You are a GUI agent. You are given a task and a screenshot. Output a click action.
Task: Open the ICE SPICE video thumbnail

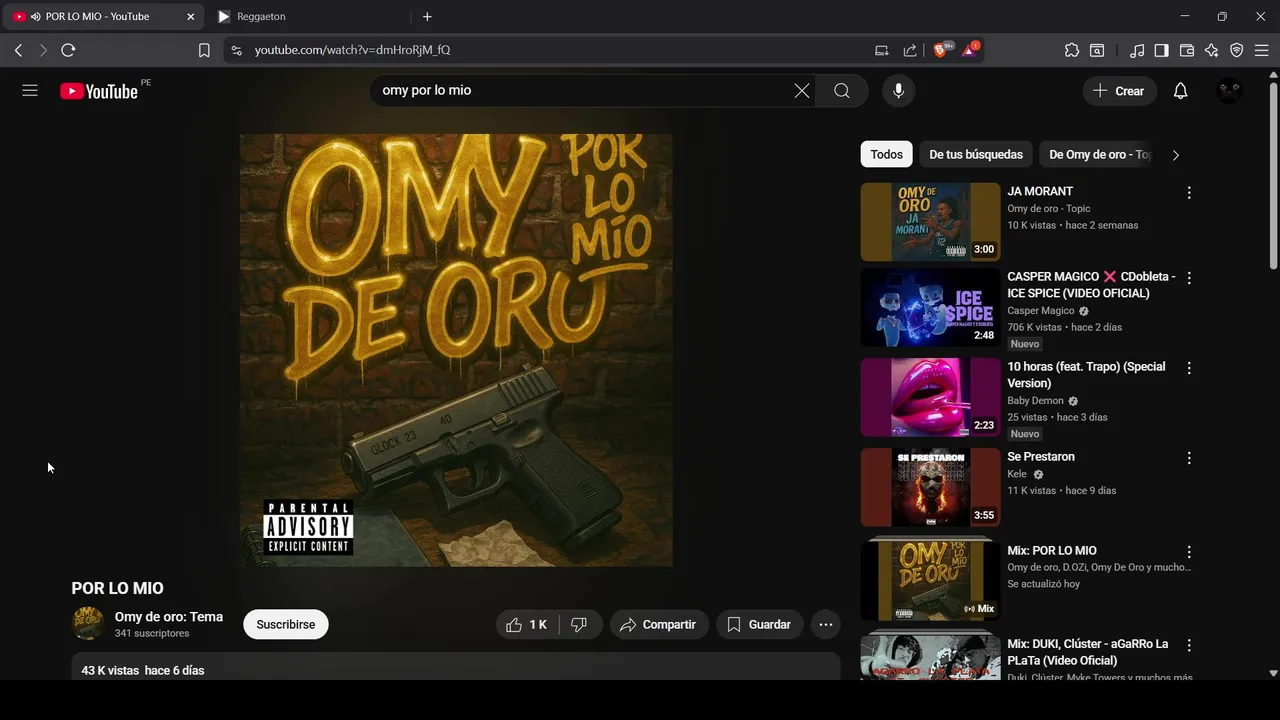930,308
